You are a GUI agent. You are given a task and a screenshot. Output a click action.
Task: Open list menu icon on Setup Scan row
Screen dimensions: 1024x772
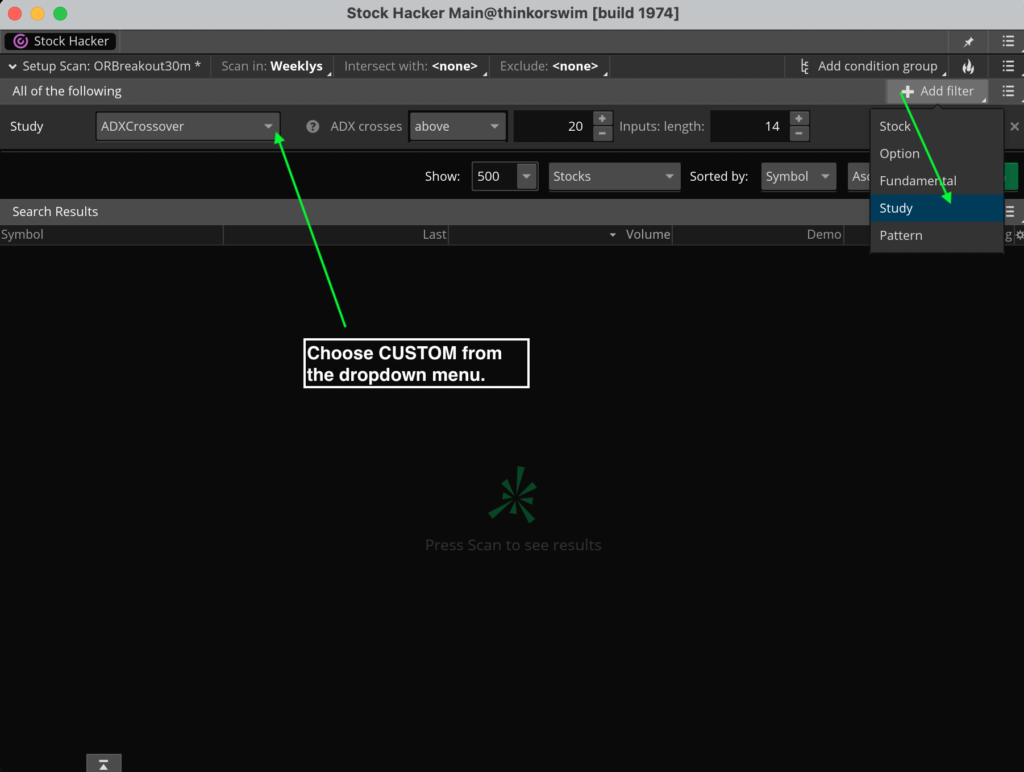[1008, 66]
